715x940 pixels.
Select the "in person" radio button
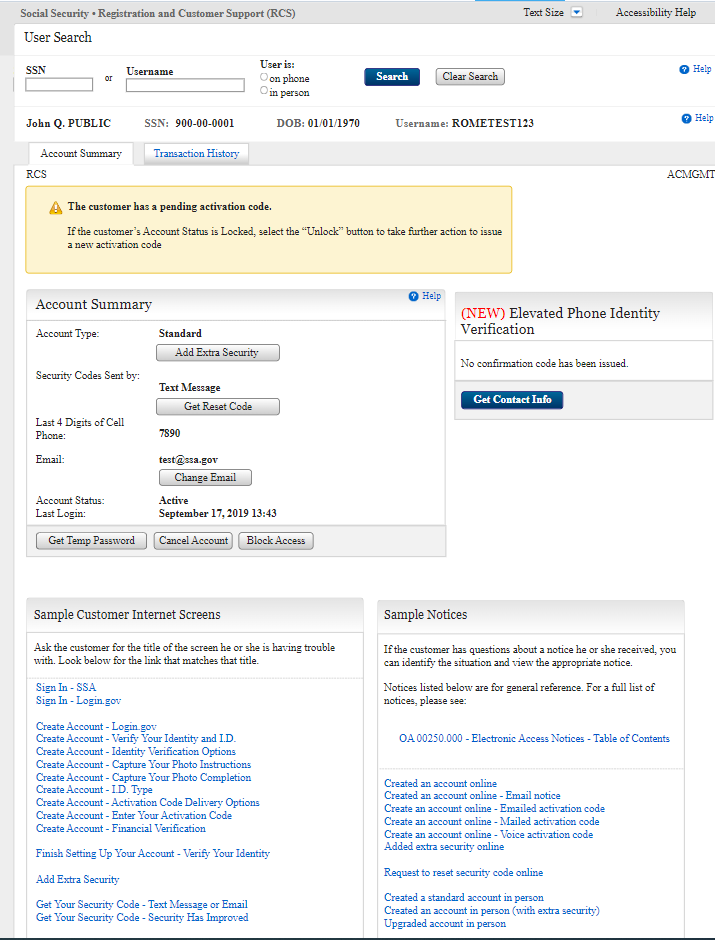[264, 91]
